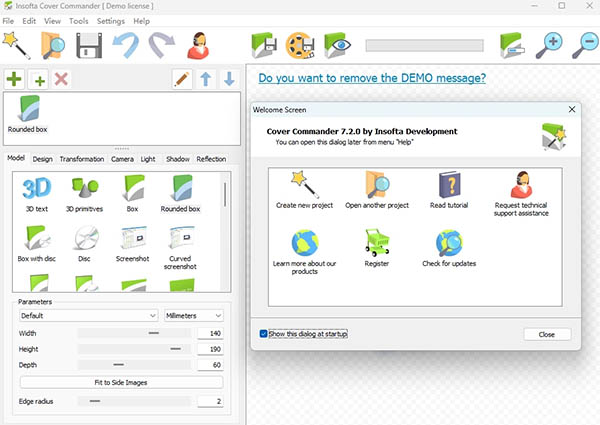Open the File menu
Image resolution: width=600 pixels, height=425 pixels.
8,21
